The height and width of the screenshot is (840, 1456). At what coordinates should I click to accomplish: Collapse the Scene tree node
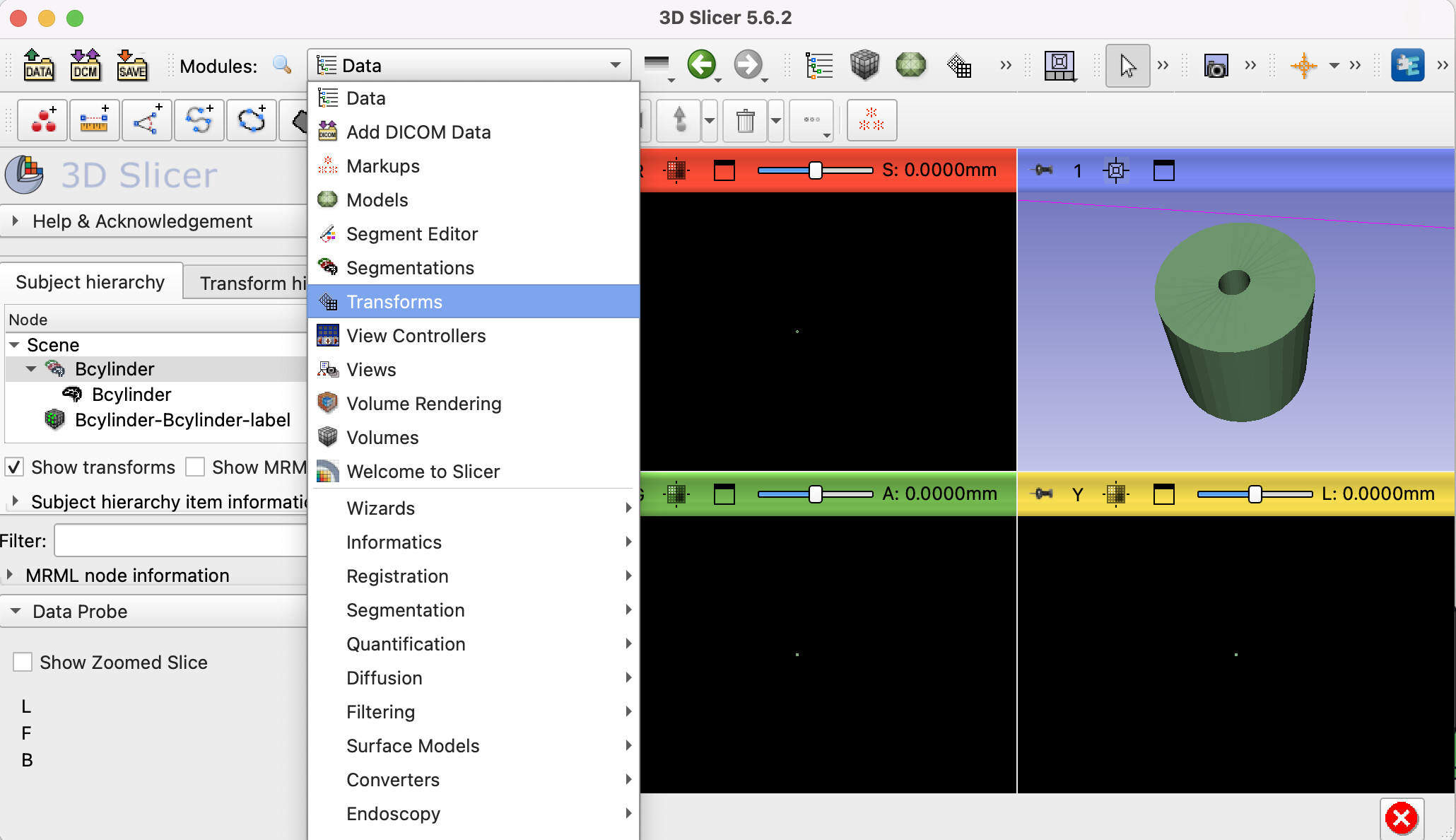point(14,345)
